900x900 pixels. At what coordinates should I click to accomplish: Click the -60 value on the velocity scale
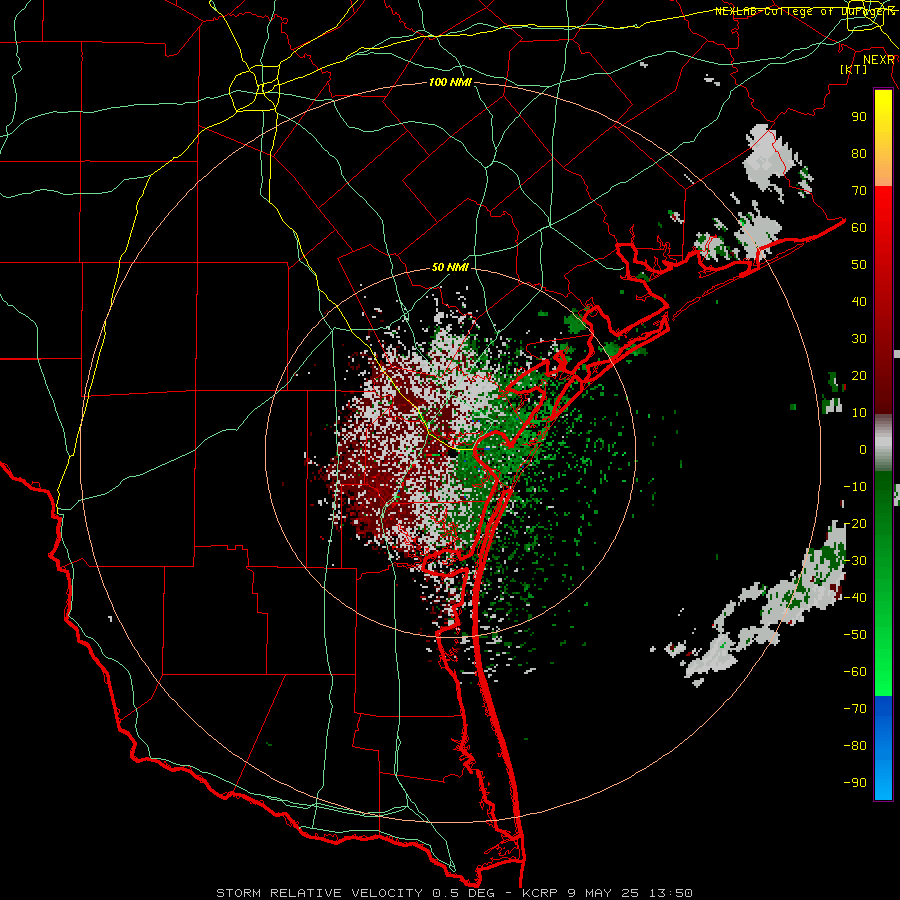[855, 672]
